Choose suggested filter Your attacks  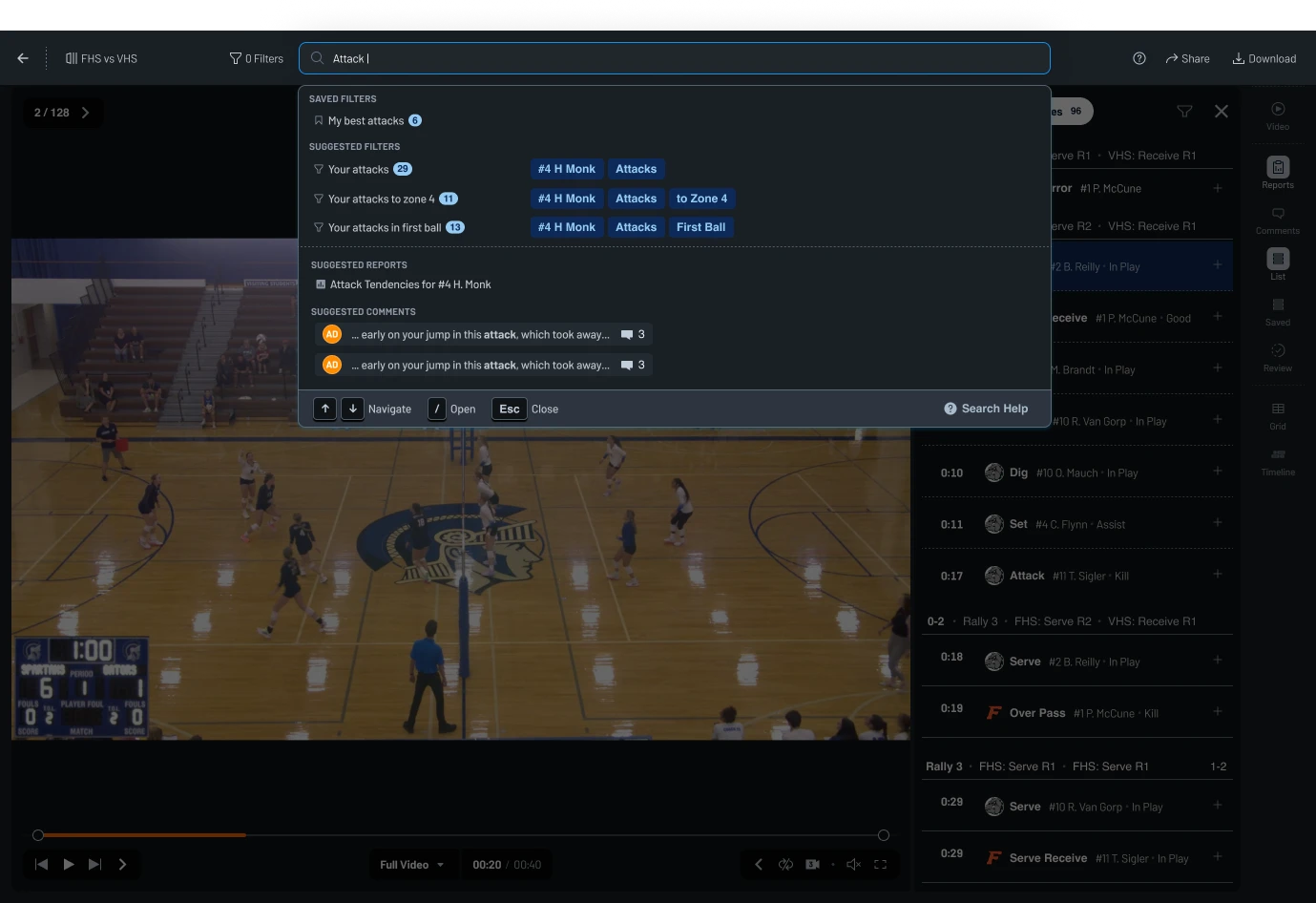363,169
